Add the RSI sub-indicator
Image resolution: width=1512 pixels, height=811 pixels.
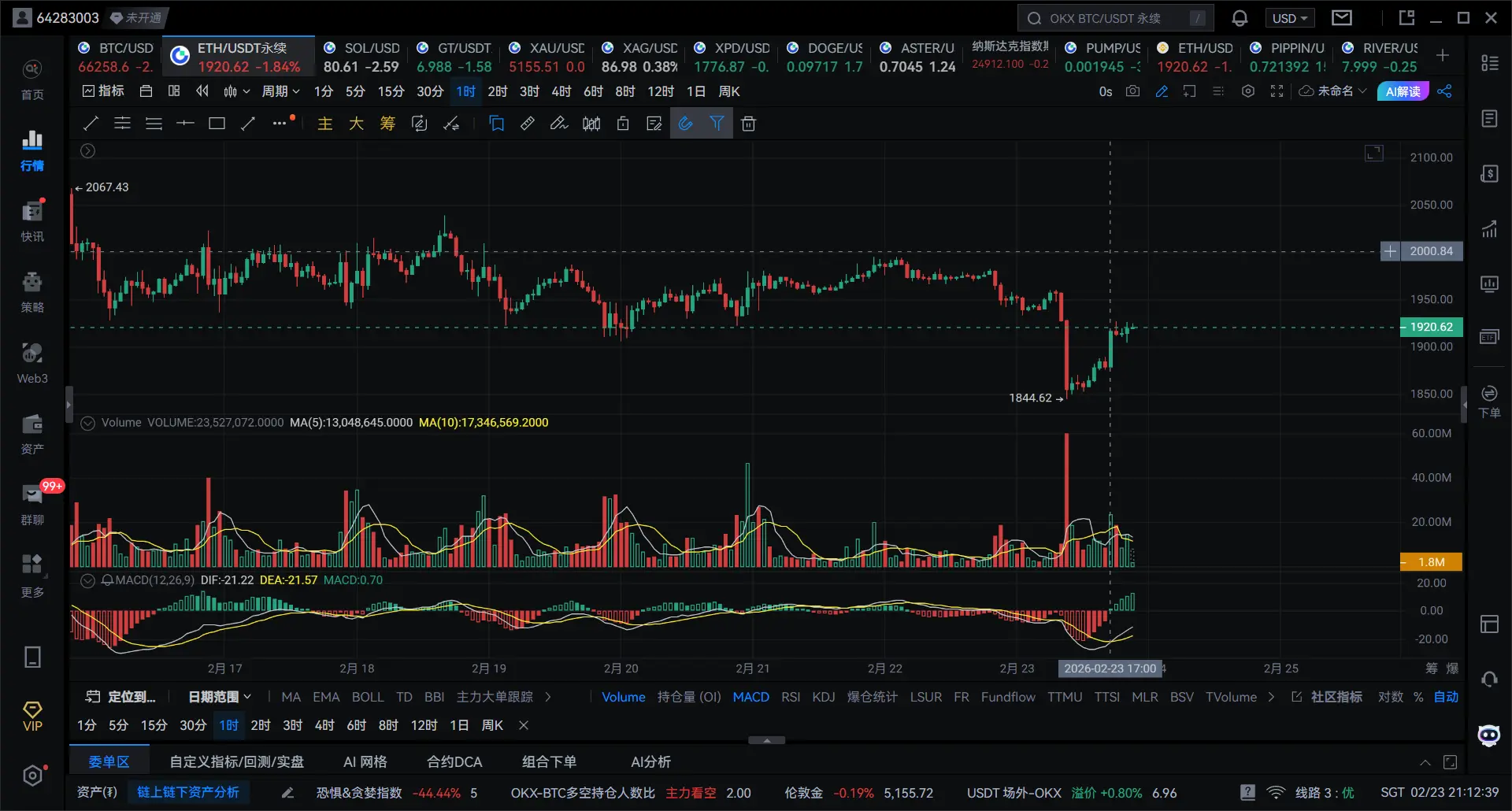791,697
